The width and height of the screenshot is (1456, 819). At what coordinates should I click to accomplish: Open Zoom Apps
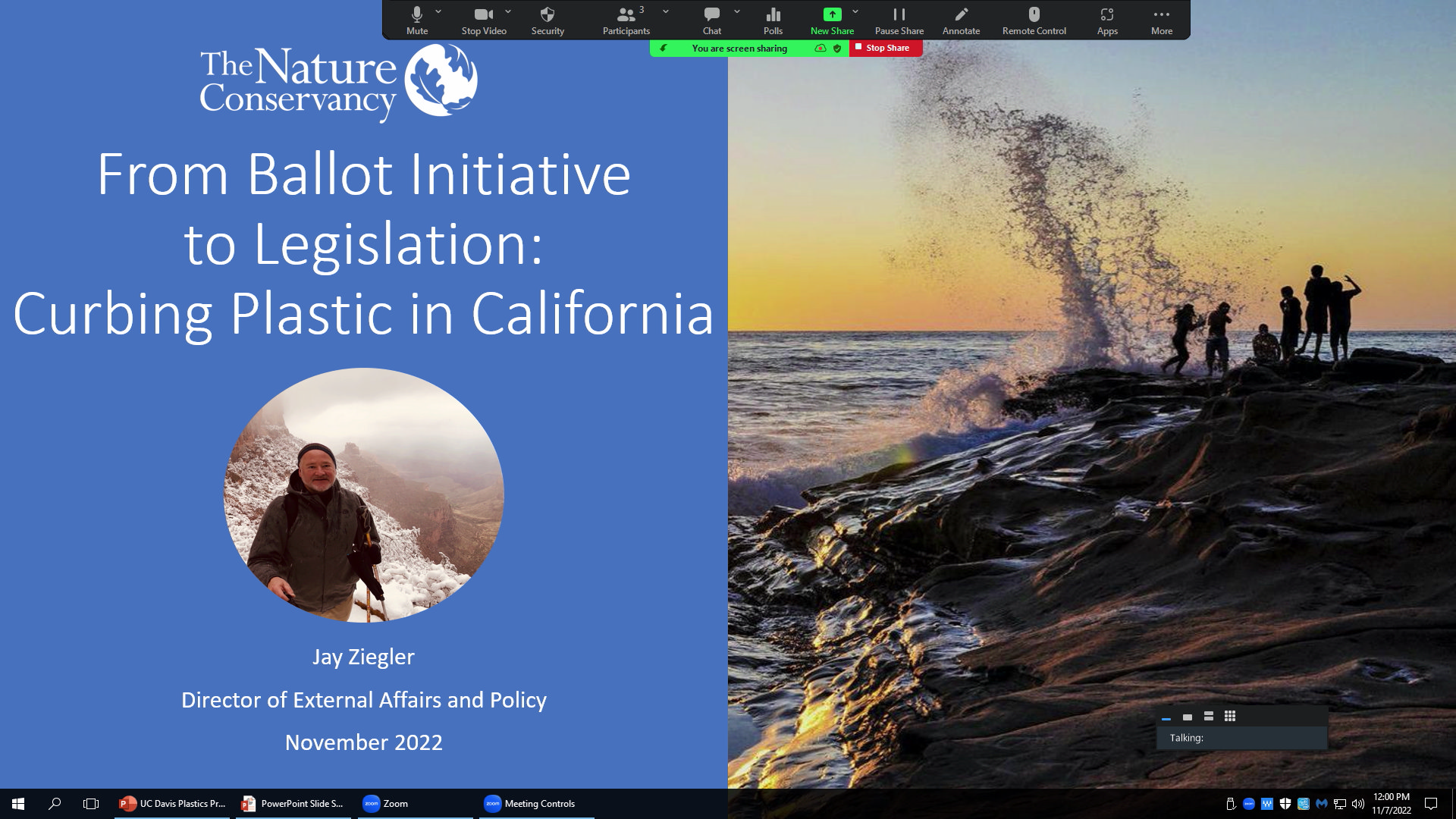pyautogui.click(x=1107, y=20)
